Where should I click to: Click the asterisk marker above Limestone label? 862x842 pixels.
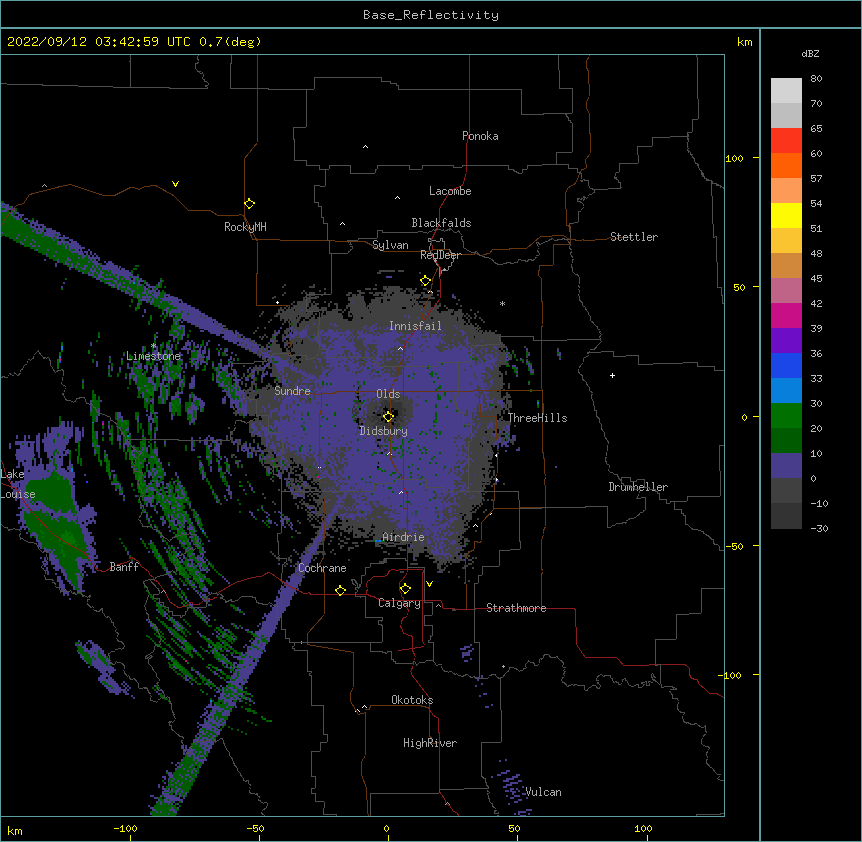pyautogui.click(x=153, y=346)
